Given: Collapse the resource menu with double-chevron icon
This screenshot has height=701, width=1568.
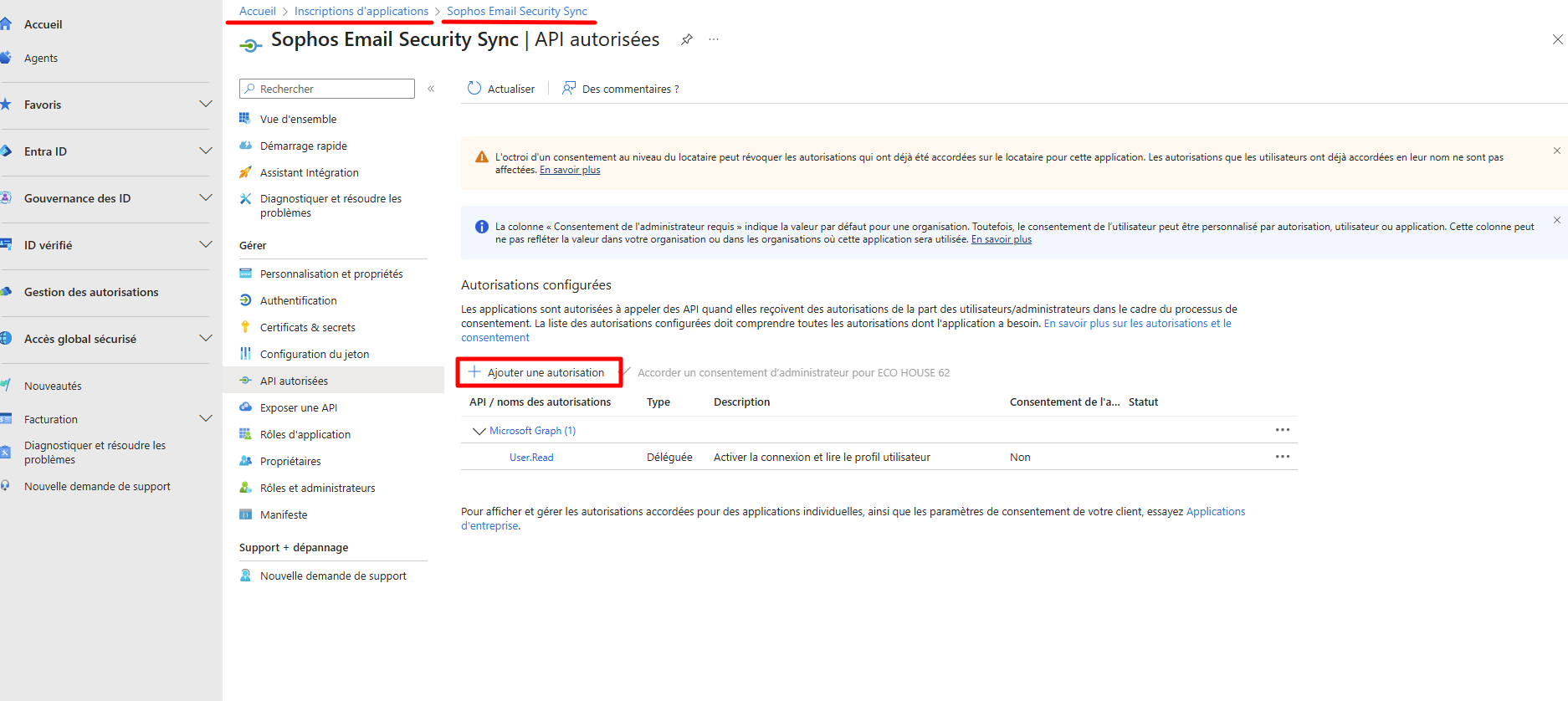Looking at the screenshot, I should pos(431,89).
